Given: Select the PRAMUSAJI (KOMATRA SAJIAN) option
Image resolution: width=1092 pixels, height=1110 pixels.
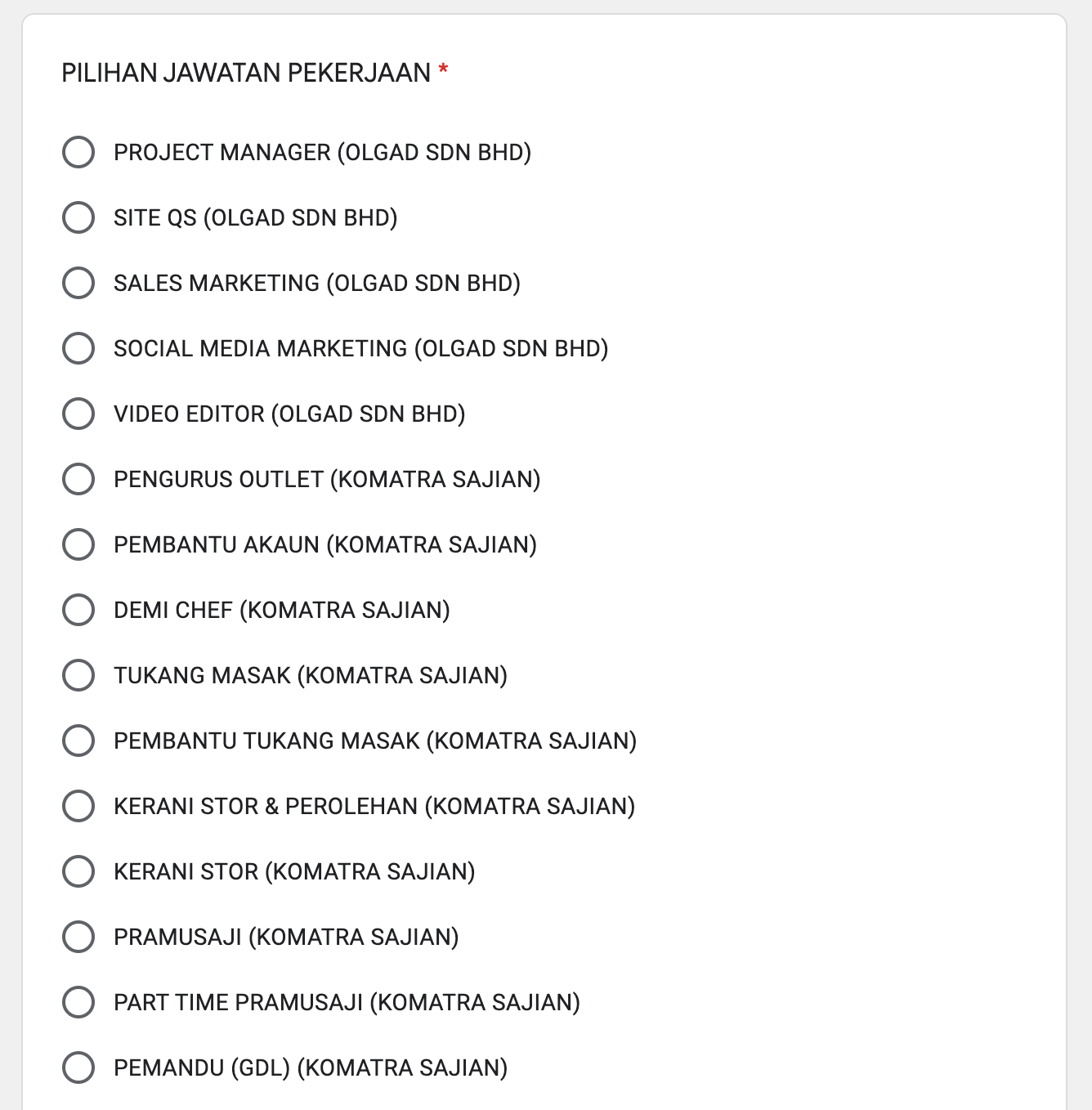Looking at the screenshot, I should point(78,938).
